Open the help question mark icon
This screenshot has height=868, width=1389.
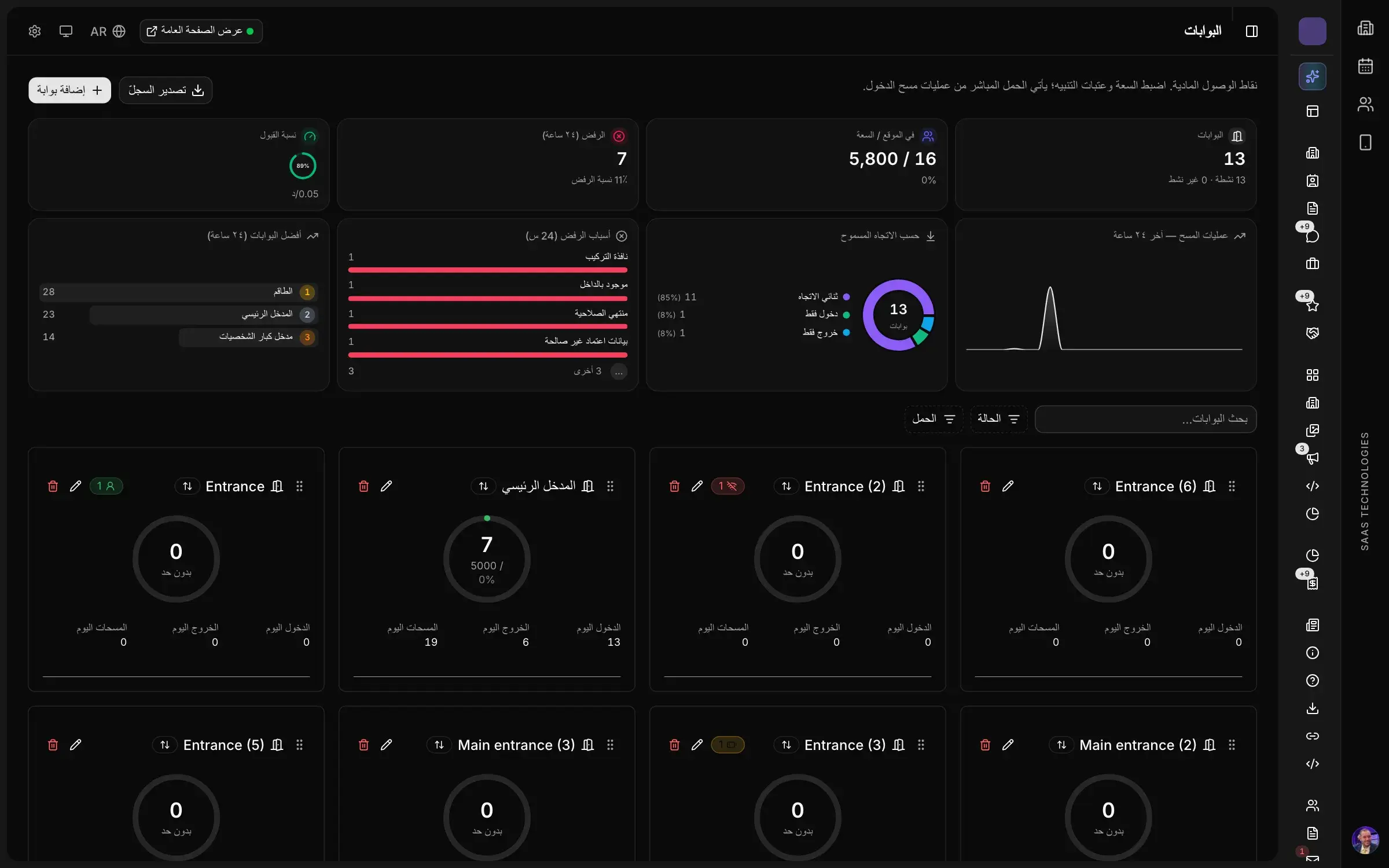tap(1312, 681)
